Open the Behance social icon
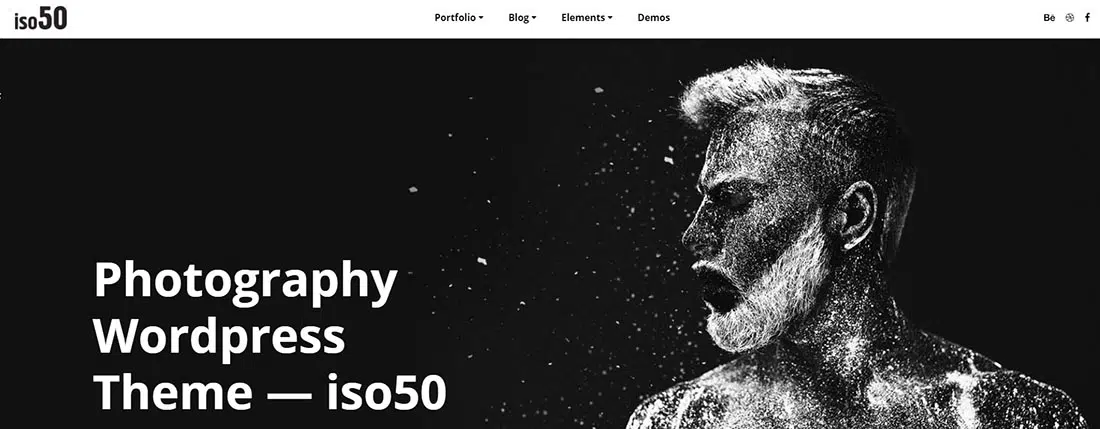The width and height of the screenshot is (1100, 429). [x=1049, y=18]
